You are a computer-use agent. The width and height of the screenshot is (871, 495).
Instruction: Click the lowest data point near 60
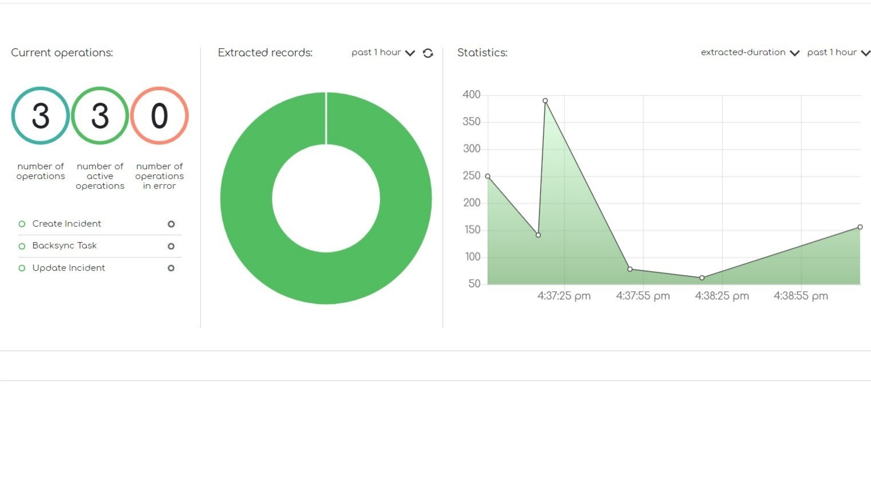click(702, 278)
